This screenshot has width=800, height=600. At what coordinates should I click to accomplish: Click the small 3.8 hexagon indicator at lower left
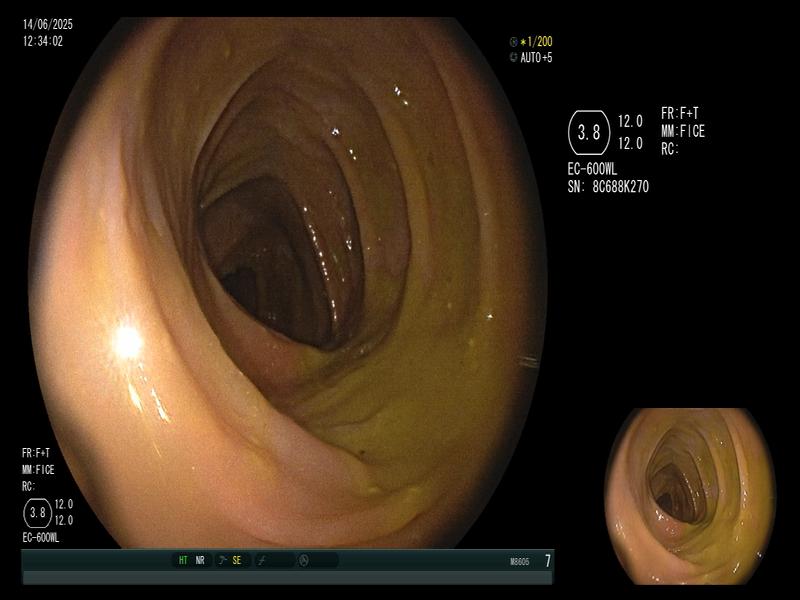coord(38,513)
